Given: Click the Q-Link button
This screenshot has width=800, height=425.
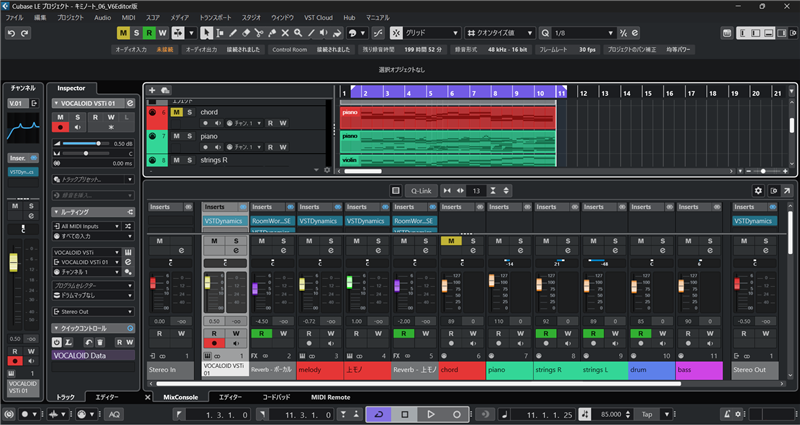Looking at the screenshot, I should [421, 191].
